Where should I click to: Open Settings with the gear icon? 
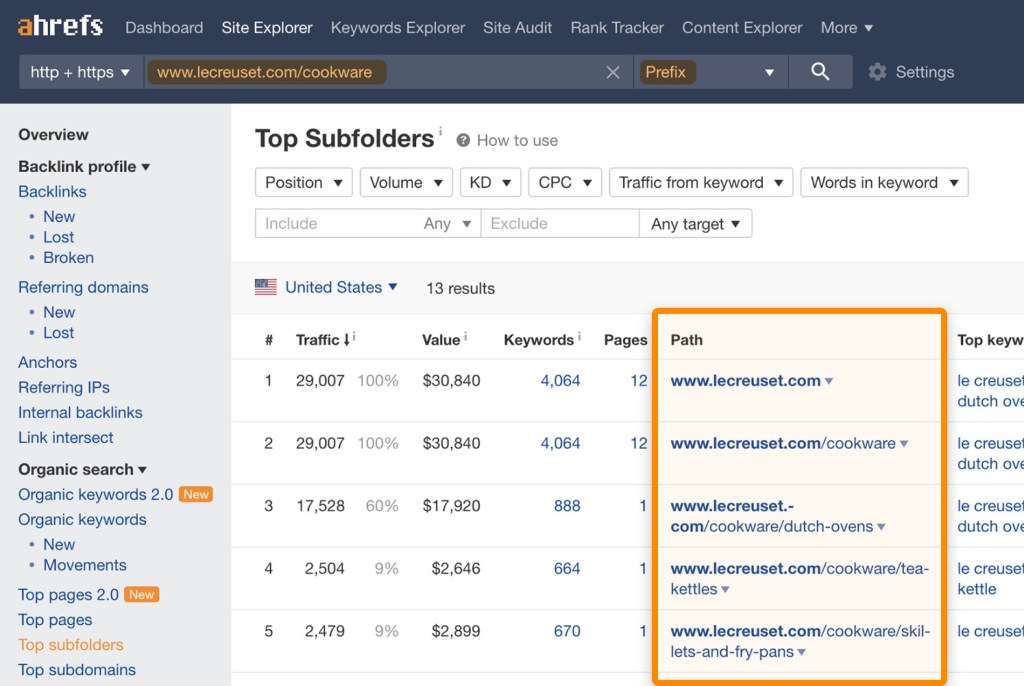(877, 72)
